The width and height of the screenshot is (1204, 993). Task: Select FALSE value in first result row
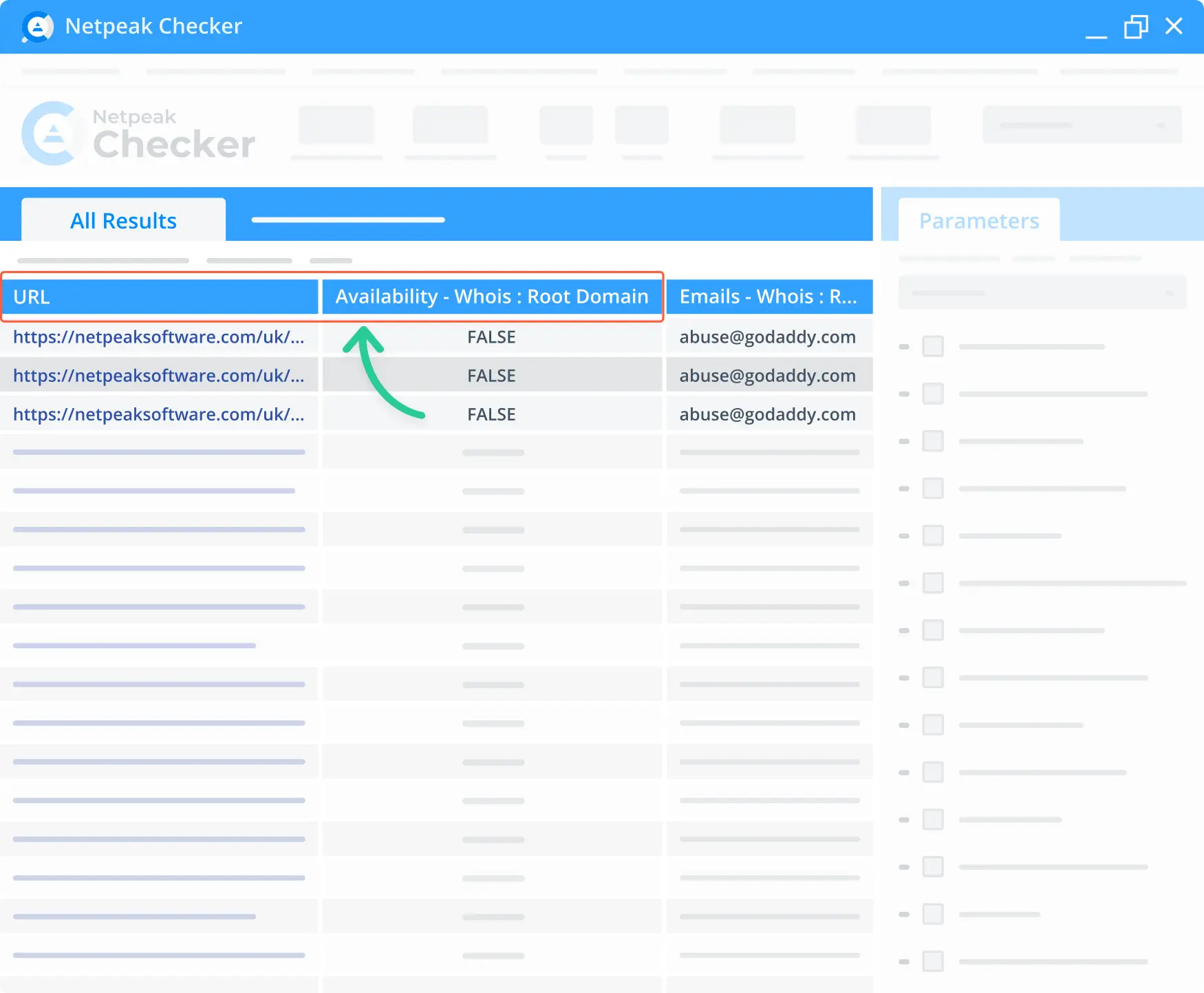(x=492, y=337)
